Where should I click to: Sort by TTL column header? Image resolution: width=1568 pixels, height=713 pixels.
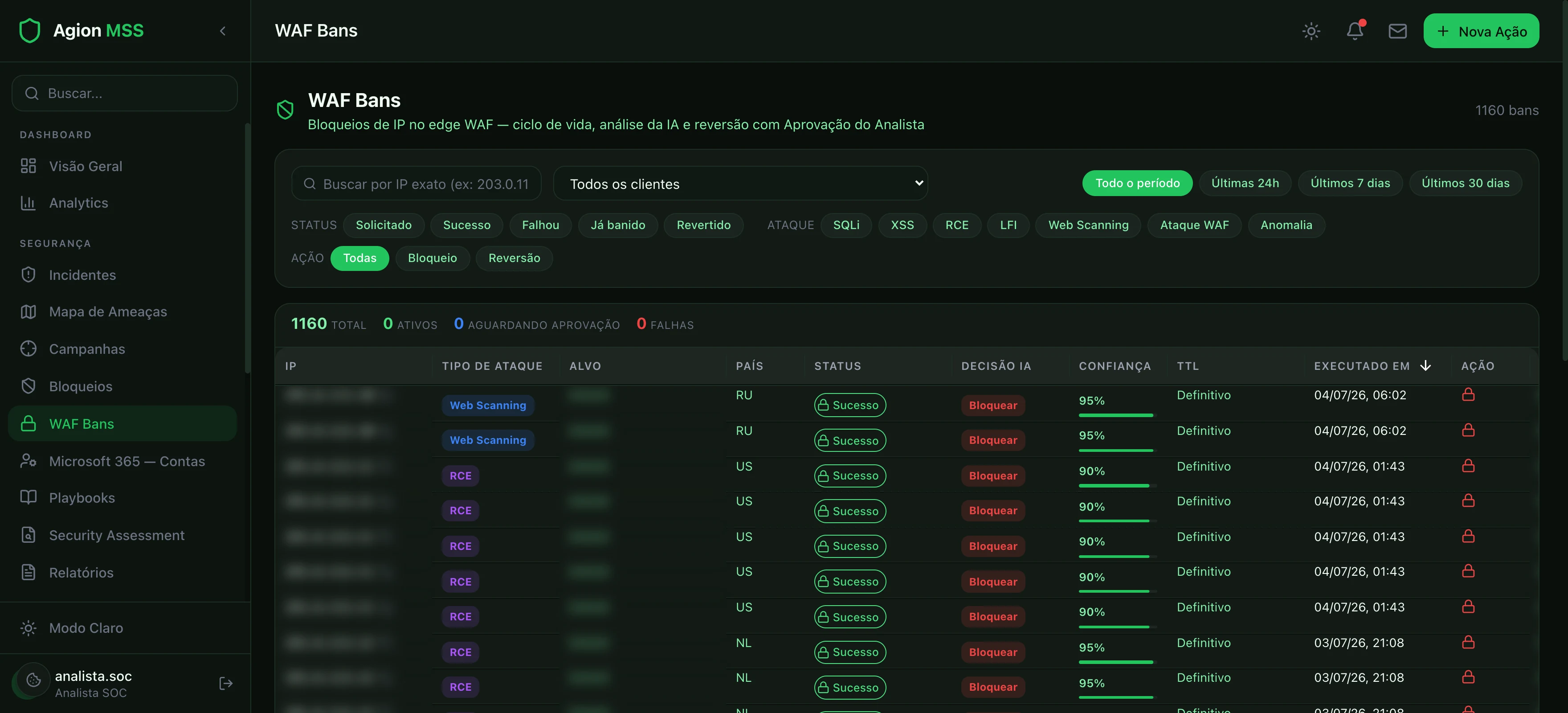click(x=1188, y=366)
